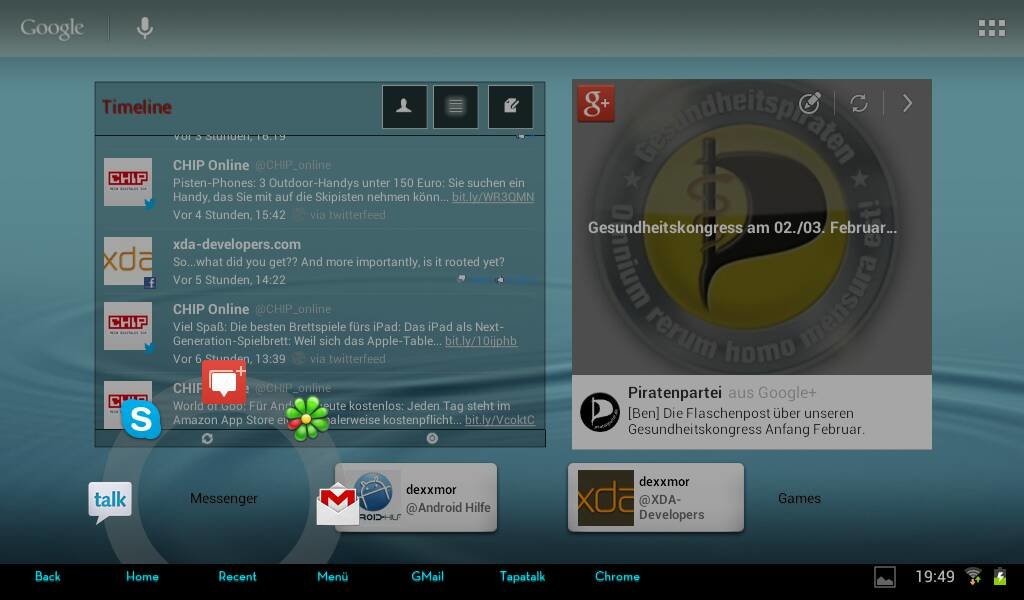This screenshot has height=600, width=1024.
Task: Launch GMail from the bottom bar
Action: [428, 576]
